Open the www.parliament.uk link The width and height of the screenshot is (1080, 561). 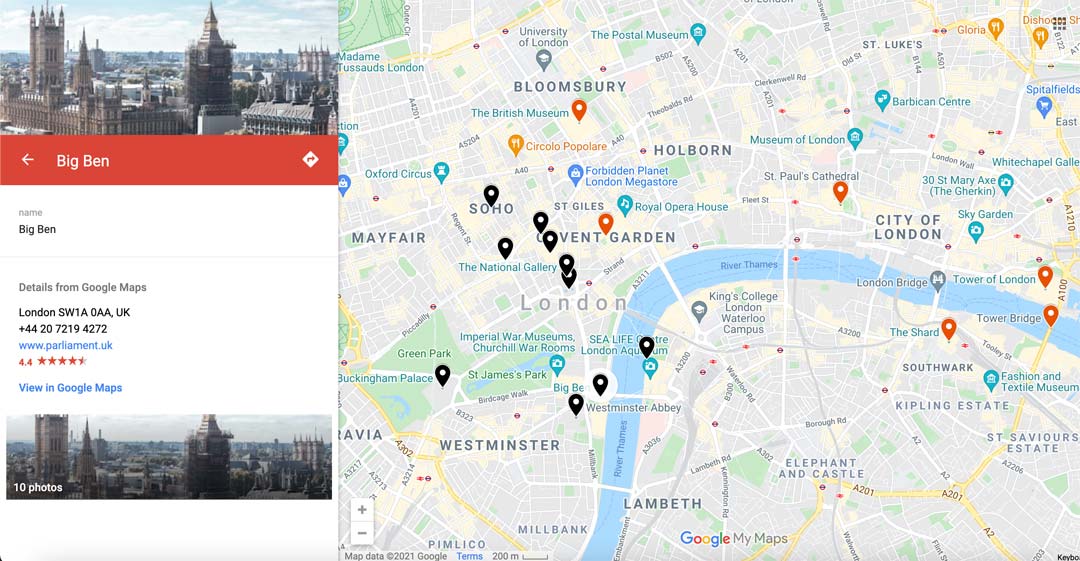(x=65, y=345)
